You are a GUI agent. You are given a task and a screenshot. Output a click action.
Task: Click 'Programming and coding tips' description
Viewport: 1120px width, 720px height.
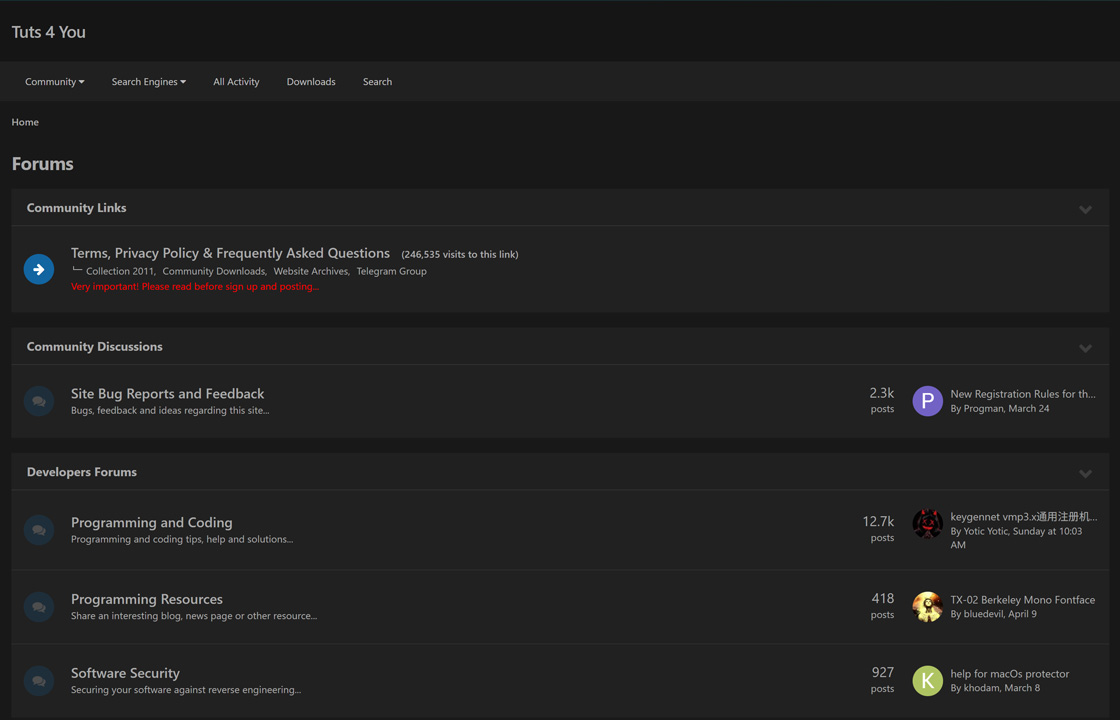(x=182, y=539)
